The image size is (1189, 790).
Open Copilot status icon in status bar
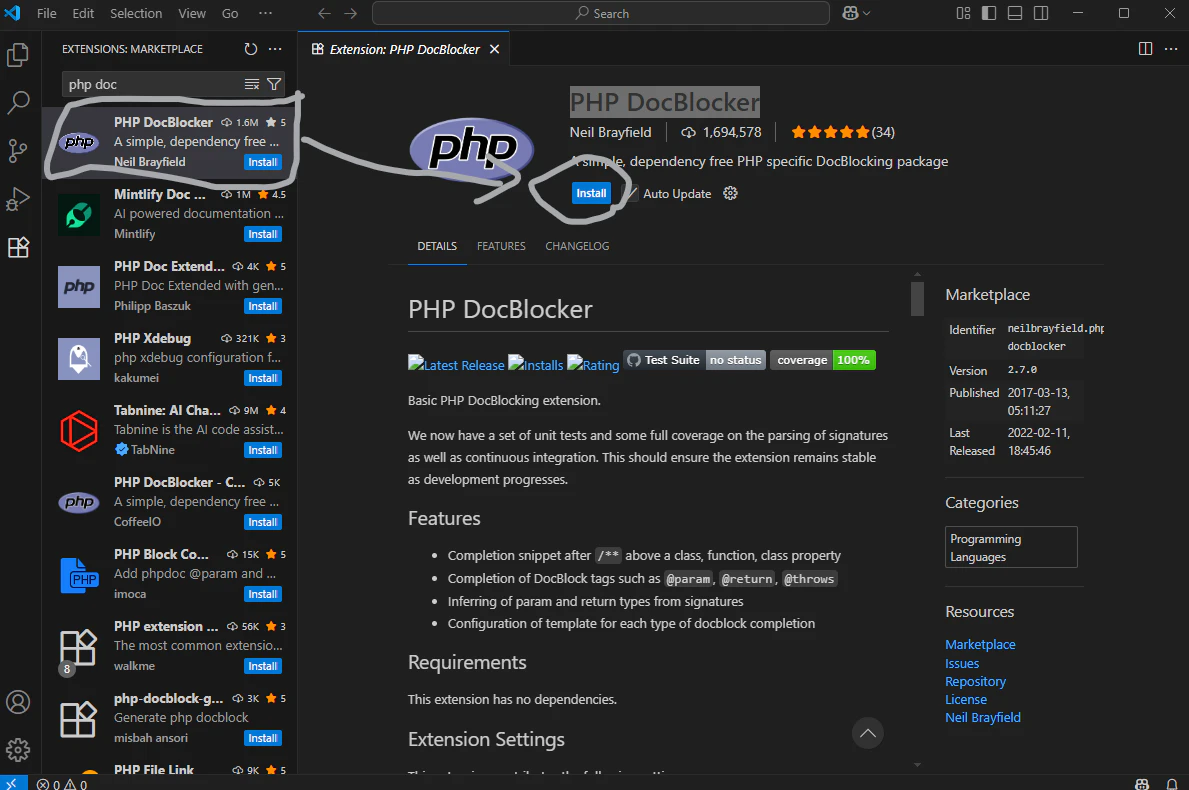pos(1142,784)
